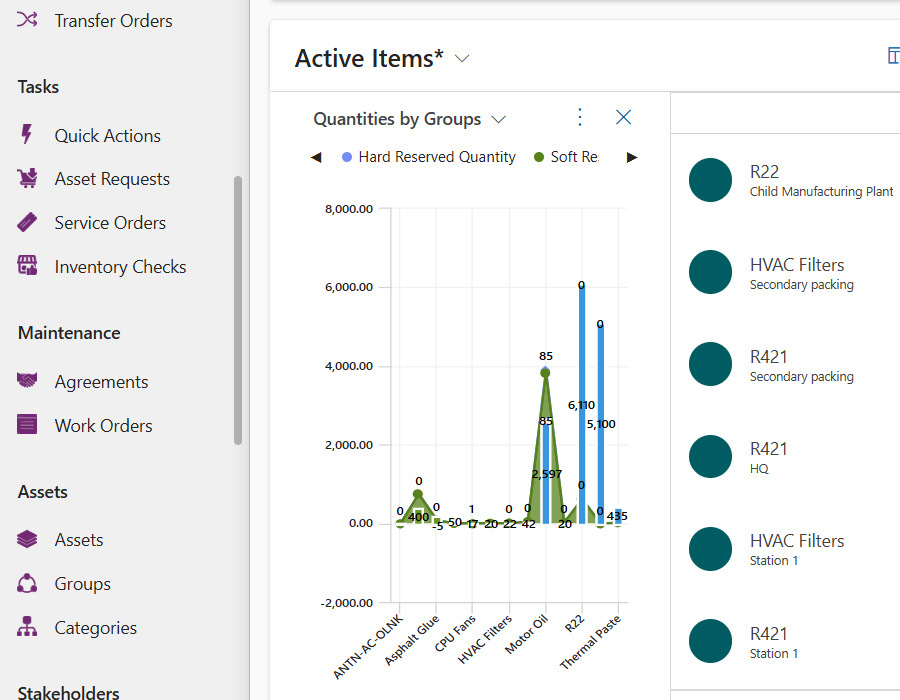This screenshot has width=900, height=700.
Task: Click the Categories hierarchy icon
Action: [x=27, y=627]
